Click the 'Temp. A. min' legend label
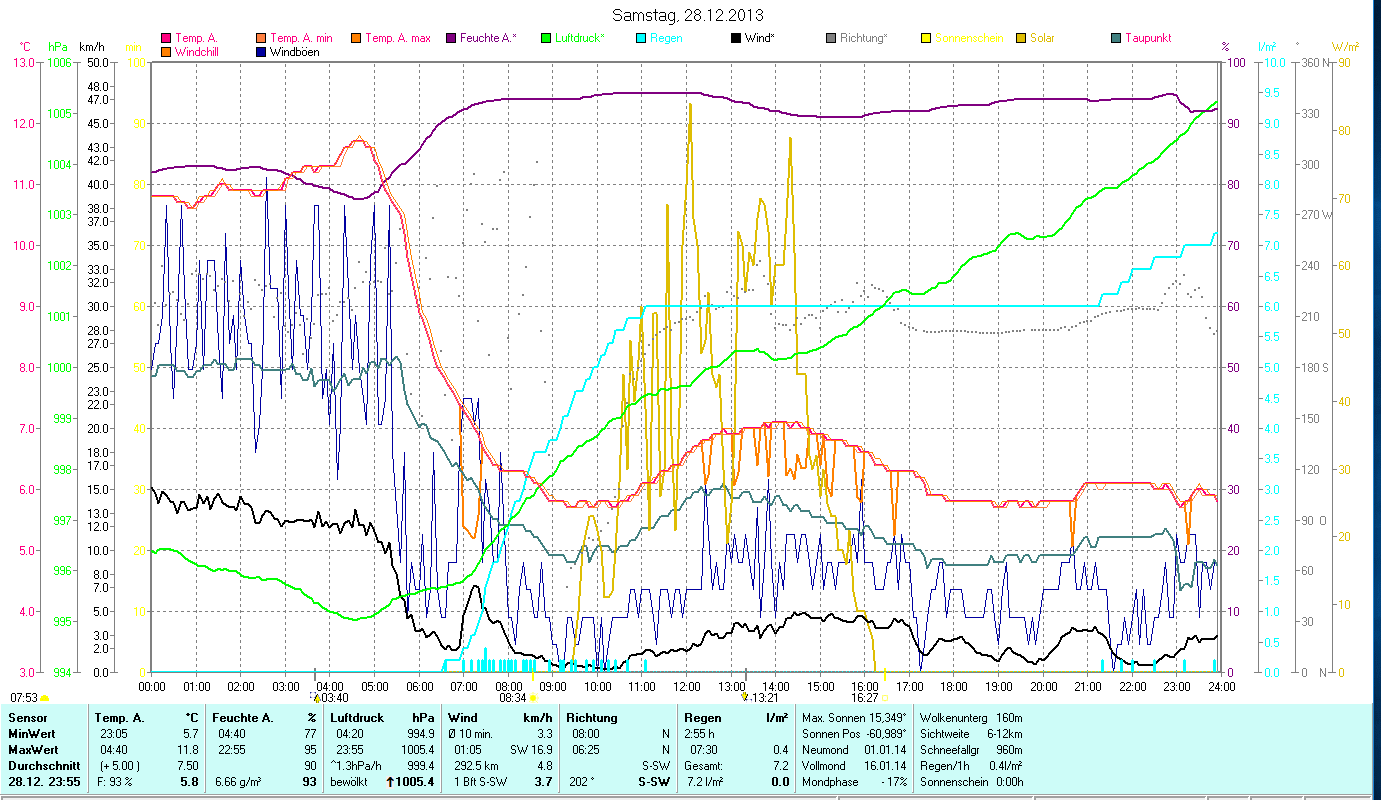 click(302, 39)
